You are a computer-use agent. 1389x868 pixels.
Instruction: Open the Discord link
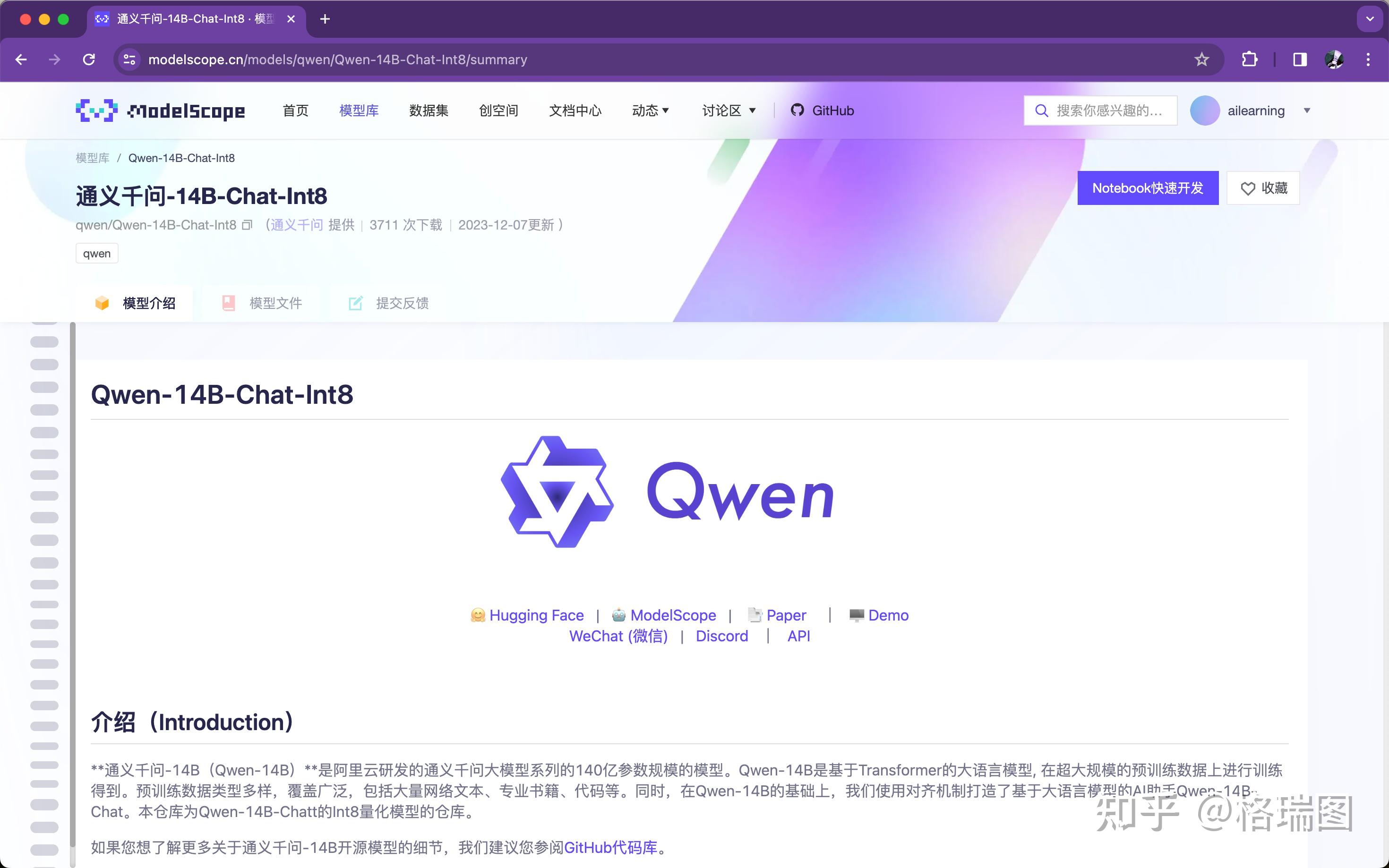(721, 636)
